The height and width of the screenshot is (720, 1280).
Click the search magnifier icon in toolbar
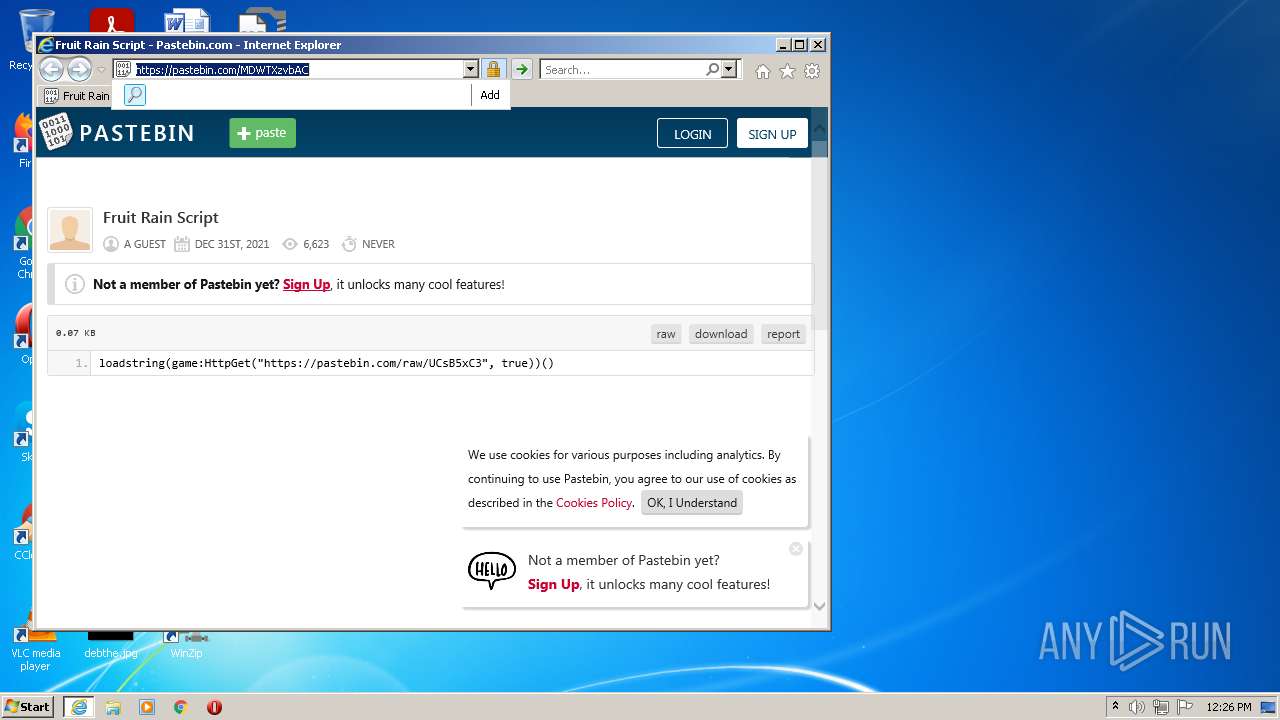point(712,69)
